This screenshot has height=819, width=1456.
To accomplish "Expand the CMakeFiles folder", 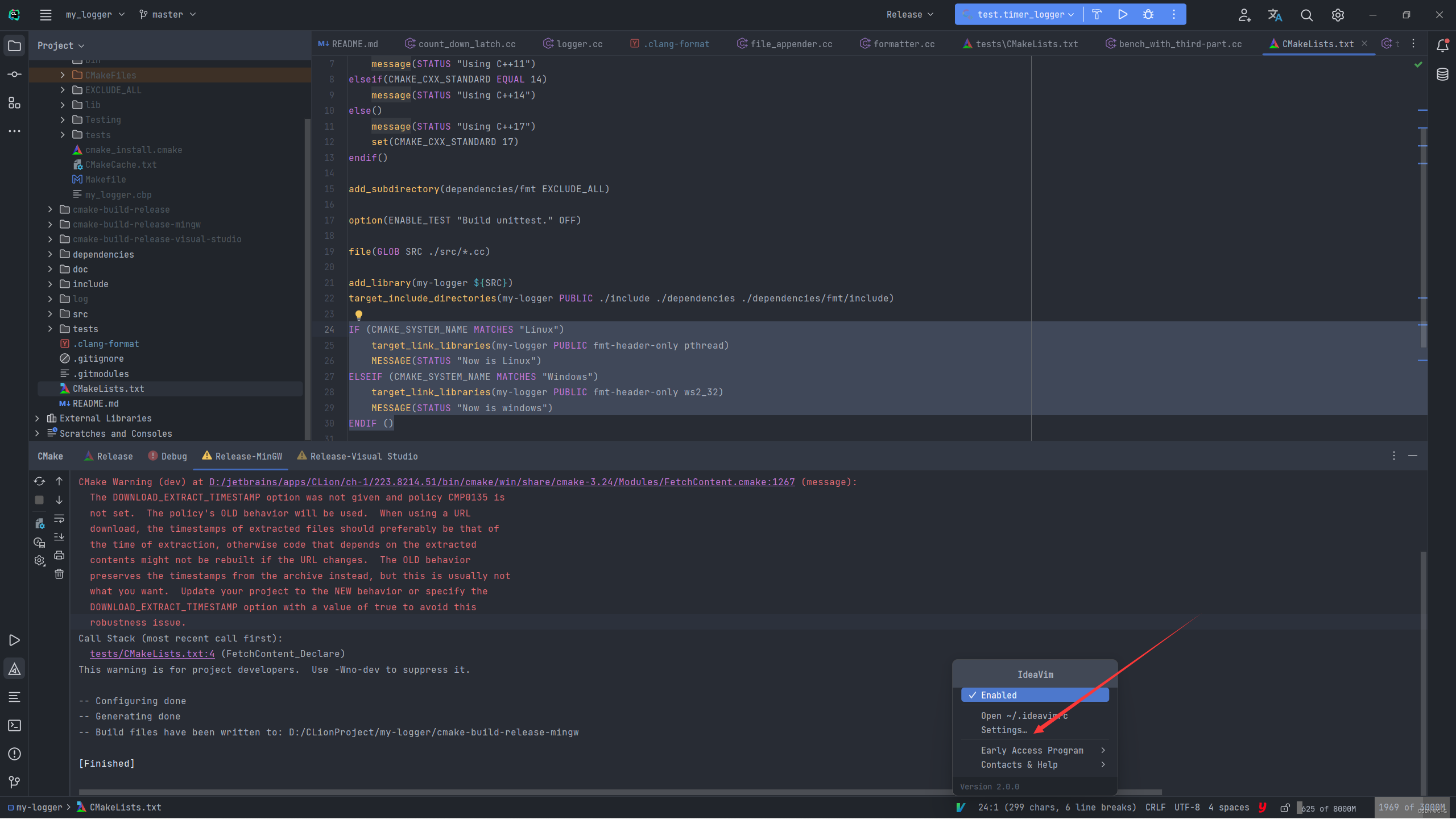I will (x=63, y=75).
